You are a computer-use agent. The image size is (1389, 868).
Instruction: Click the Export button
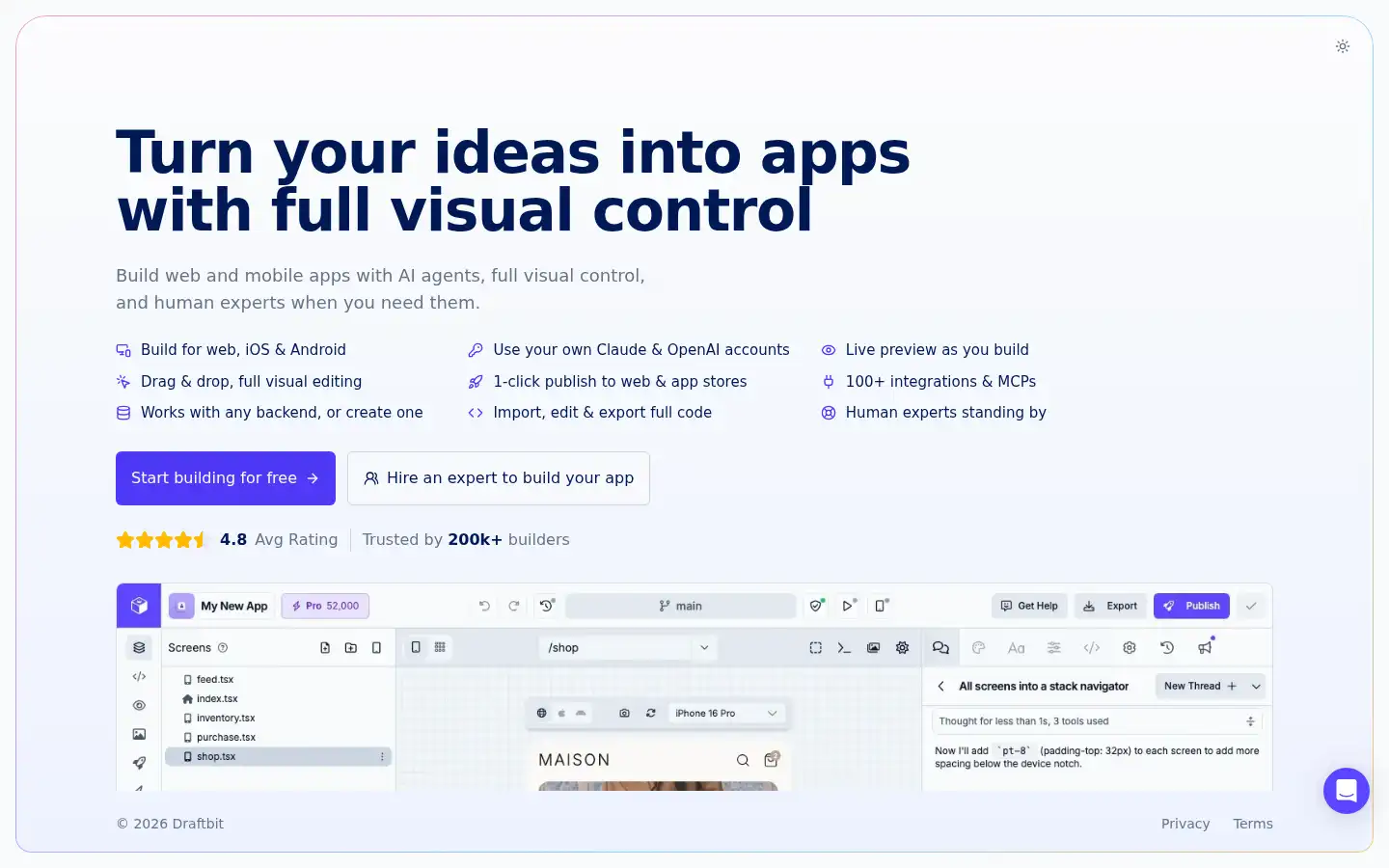point(1110,606)
